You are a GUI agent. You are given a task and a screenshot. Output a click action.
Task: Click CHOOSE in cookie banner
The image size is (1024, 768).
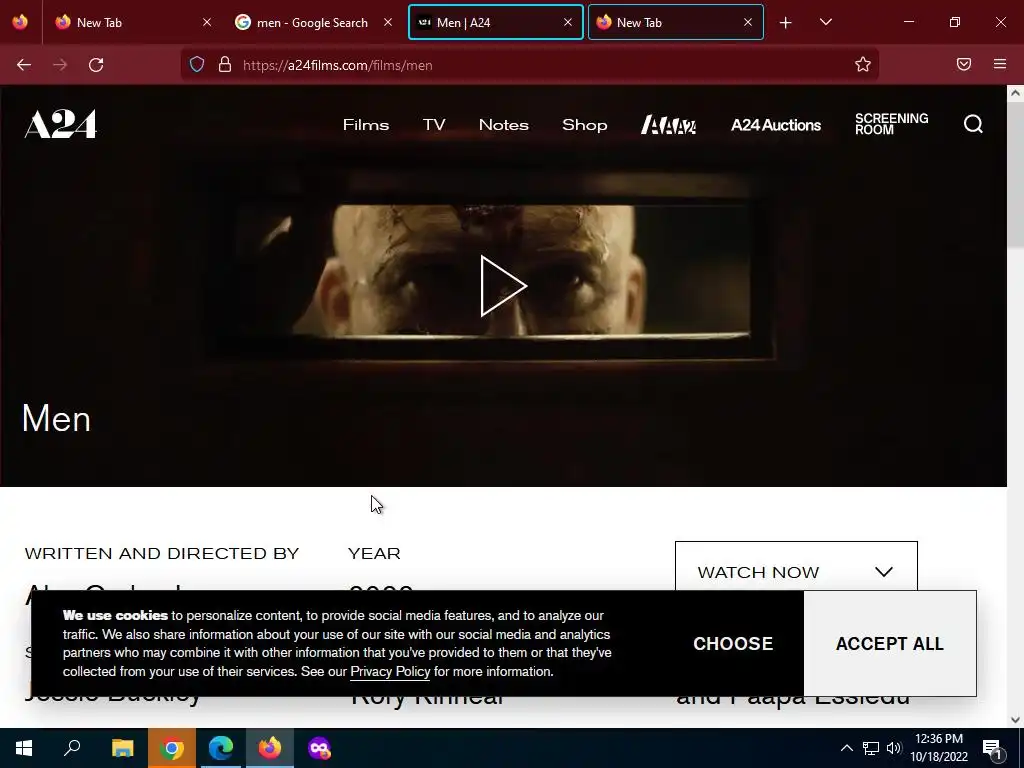[733, 643]
